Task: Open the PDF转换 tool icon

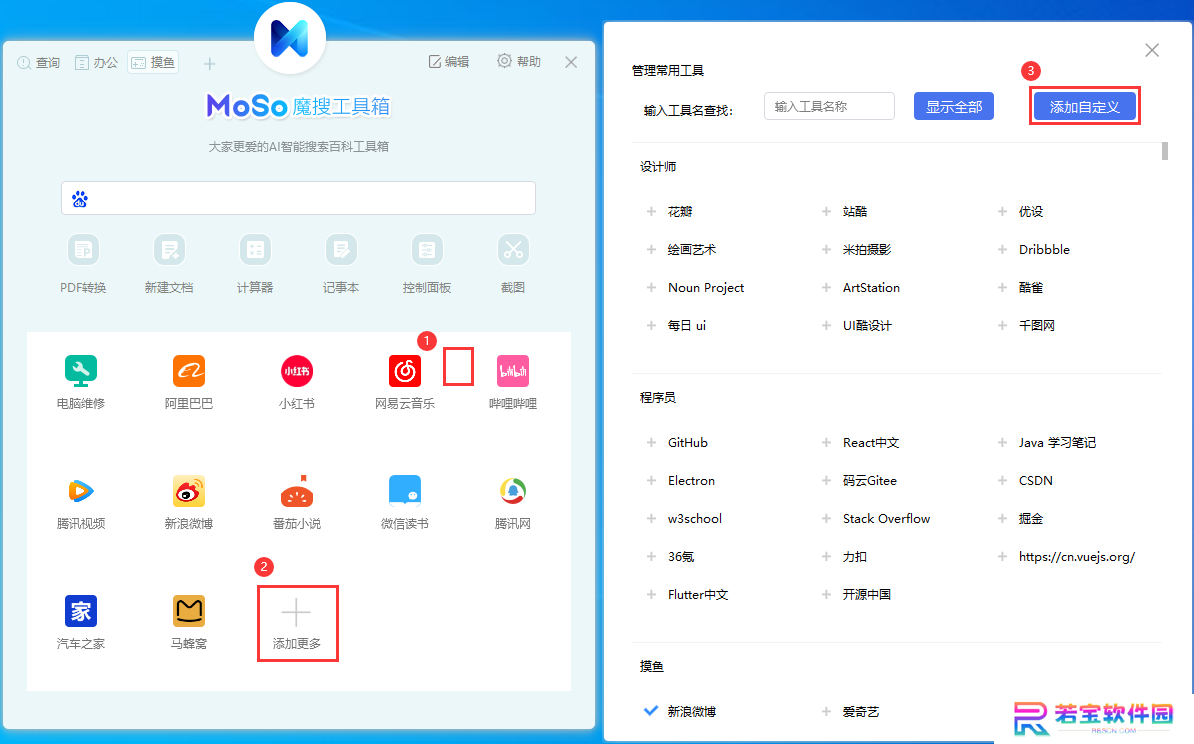Action: pyautogui.click(x=83, y=250)
